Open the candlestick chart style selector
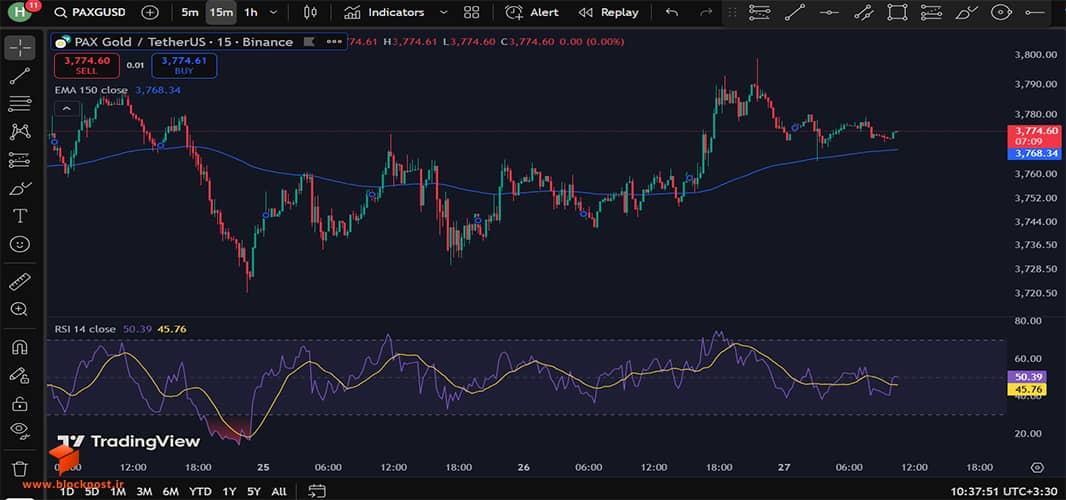The height and width of the screenshot is (500, 1066). [310, 12]
